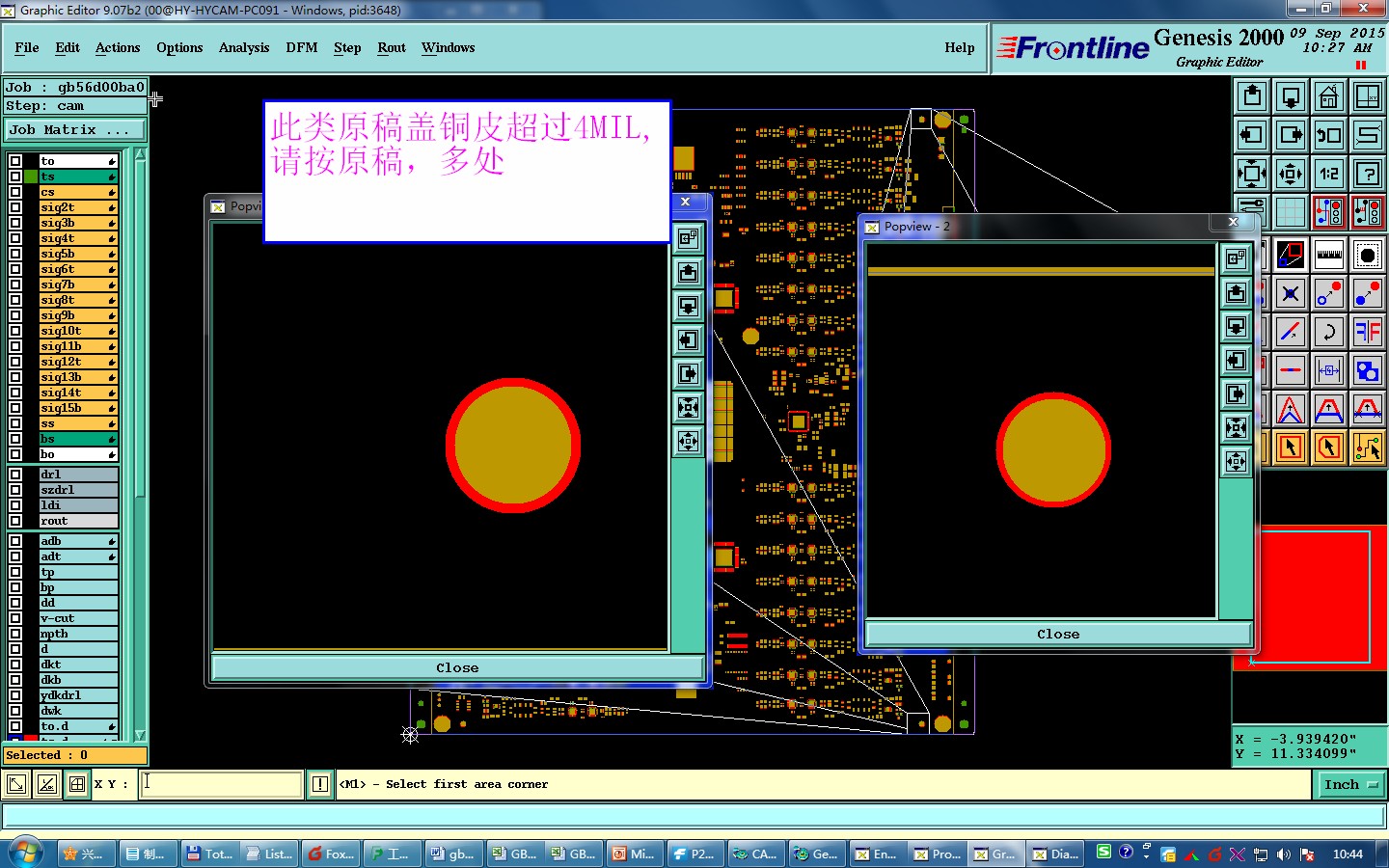The height and width of the screenshot is (868, 1389).
Task: Toggle the sig5b layer checkbox
Action: coord(15,254)
